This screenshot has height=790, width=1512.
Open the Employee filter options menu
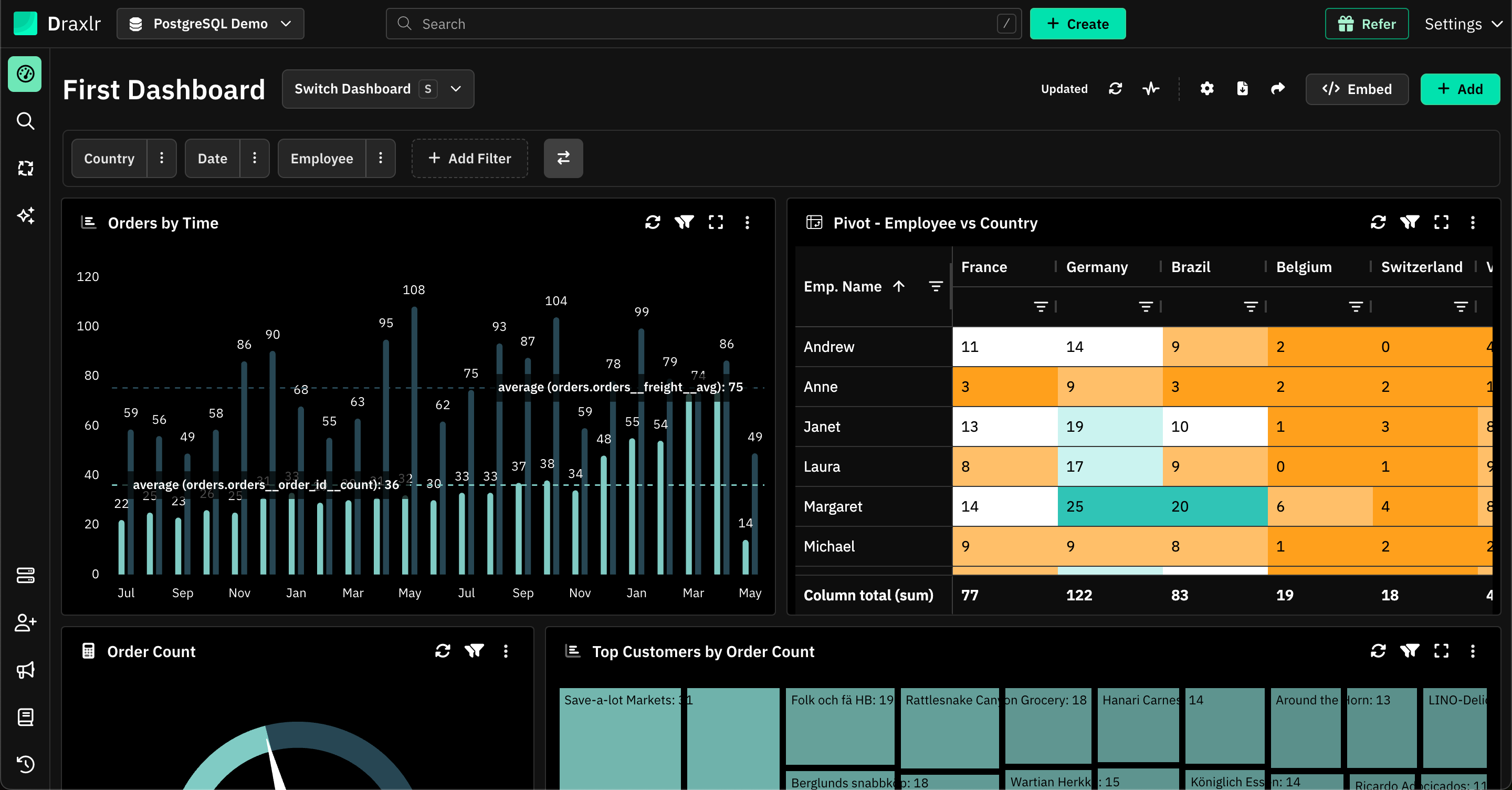coord(380,158)
